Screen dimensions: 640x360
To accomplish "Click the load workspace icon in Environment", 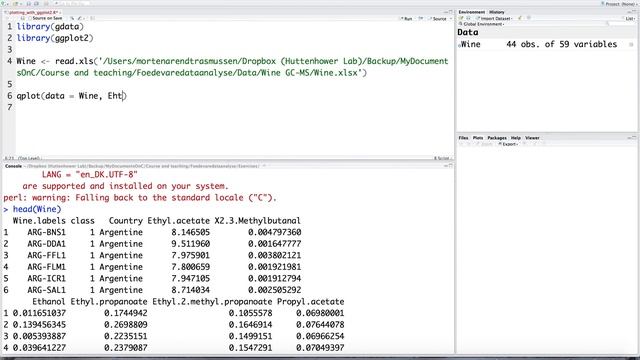I will coord(461,18).
